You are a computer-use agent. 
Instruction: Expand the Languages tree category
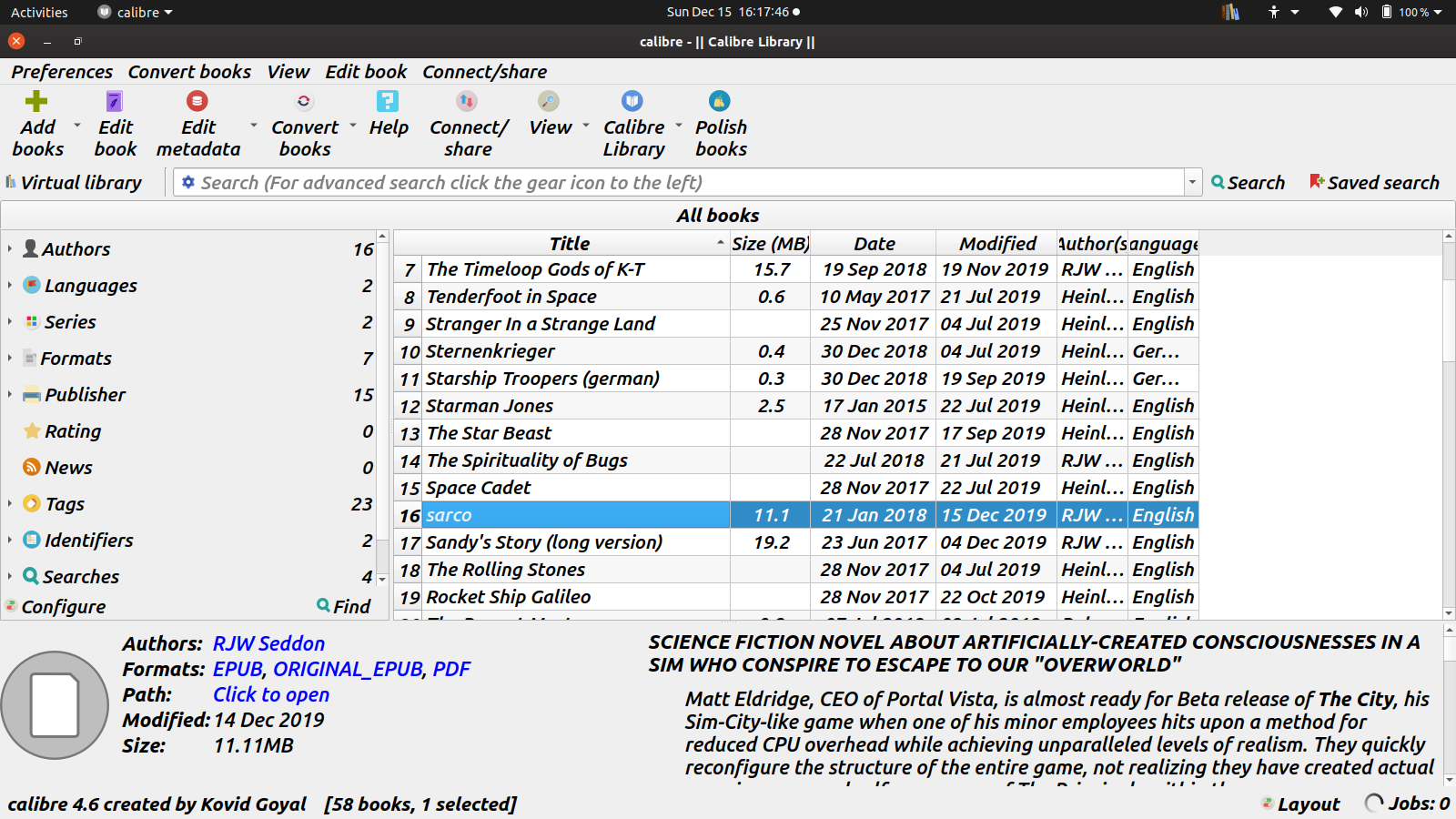click(x=10, y=285)
